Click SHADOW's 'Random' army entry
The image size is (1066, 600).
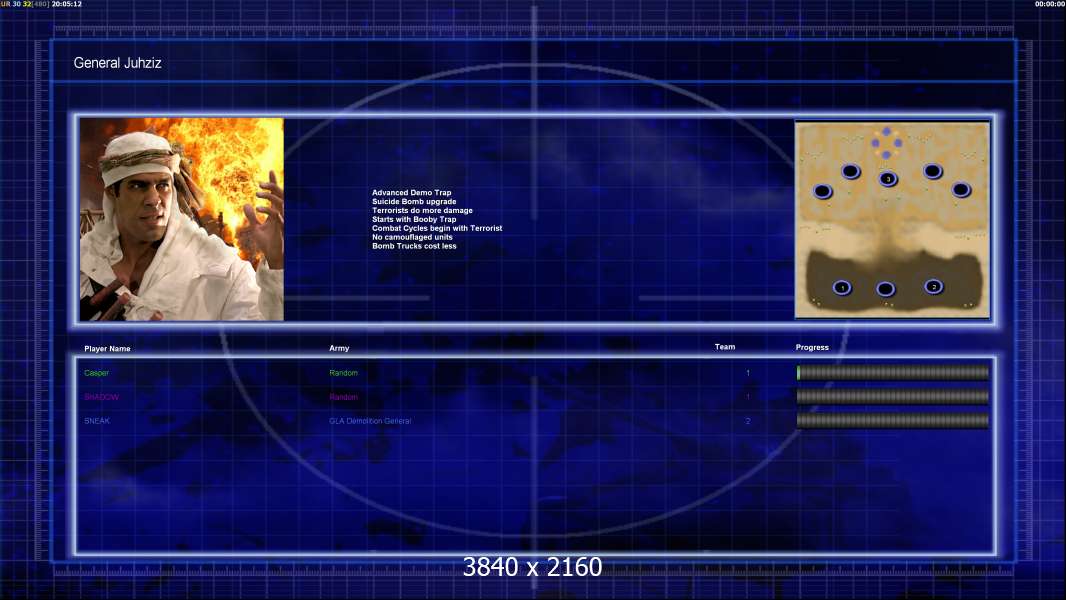pyautogui.click(x=343, y=397)
